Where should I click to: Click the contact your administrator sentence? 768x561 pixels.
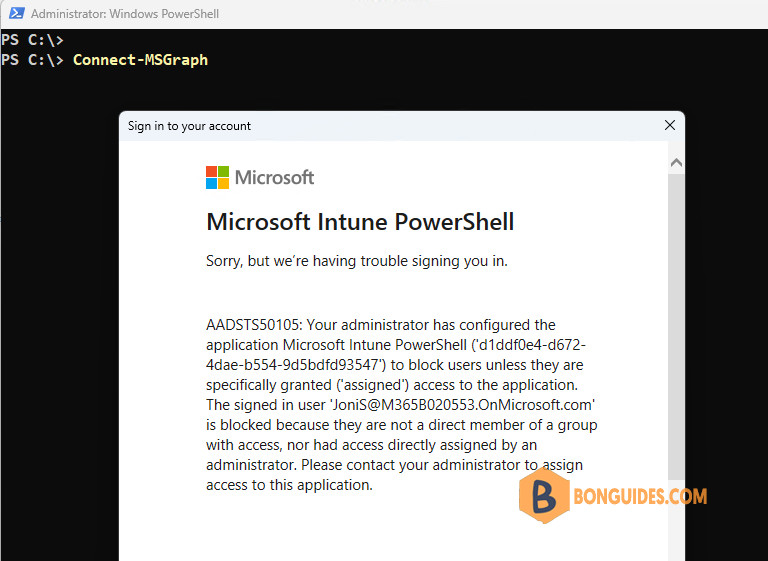[x=394, y=475]
